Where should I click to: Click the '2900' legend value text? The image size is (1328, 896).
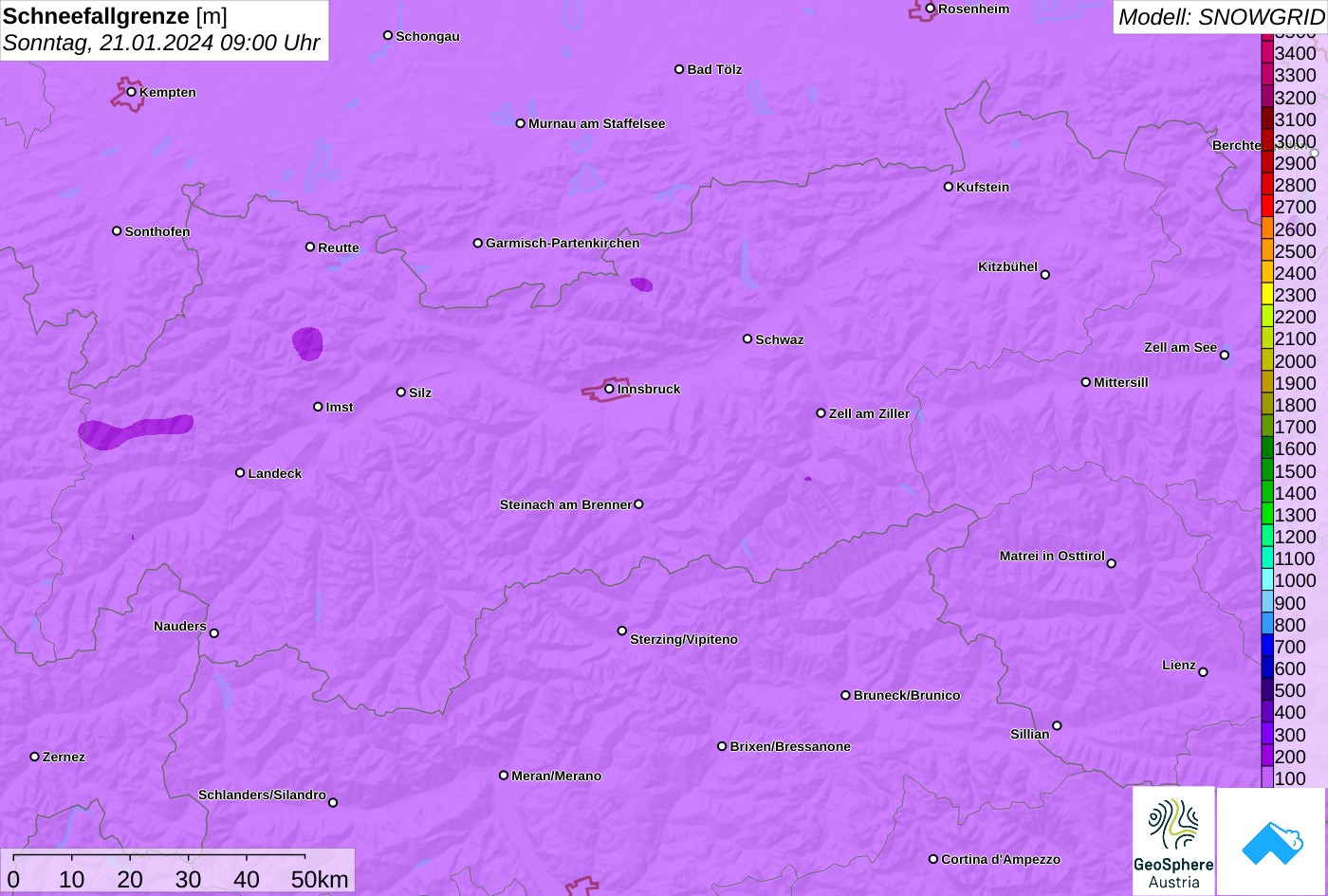[x=1295, y=163]
